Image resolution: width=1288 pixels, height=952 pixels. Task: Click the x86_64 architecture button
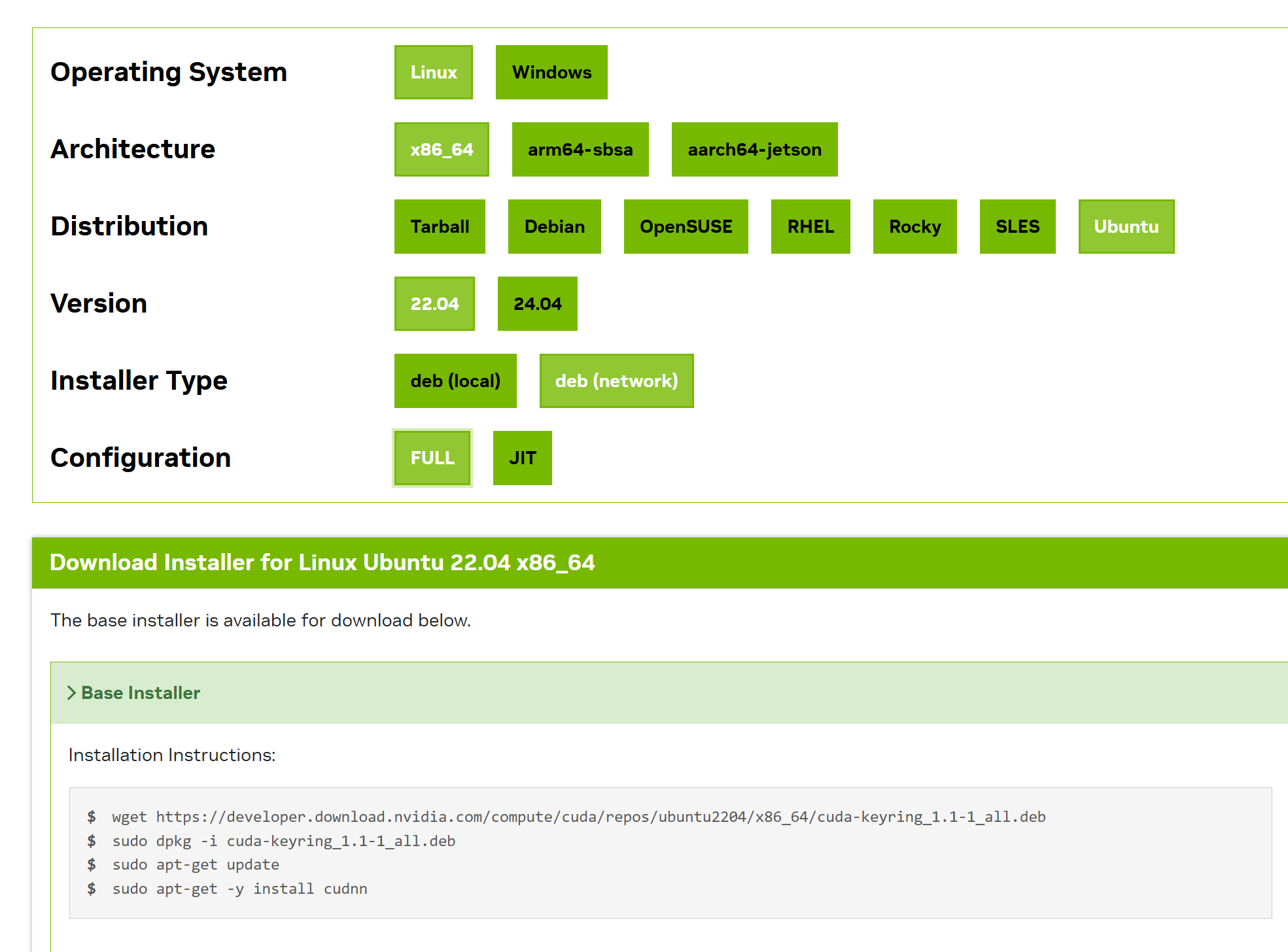coord(441,150)
